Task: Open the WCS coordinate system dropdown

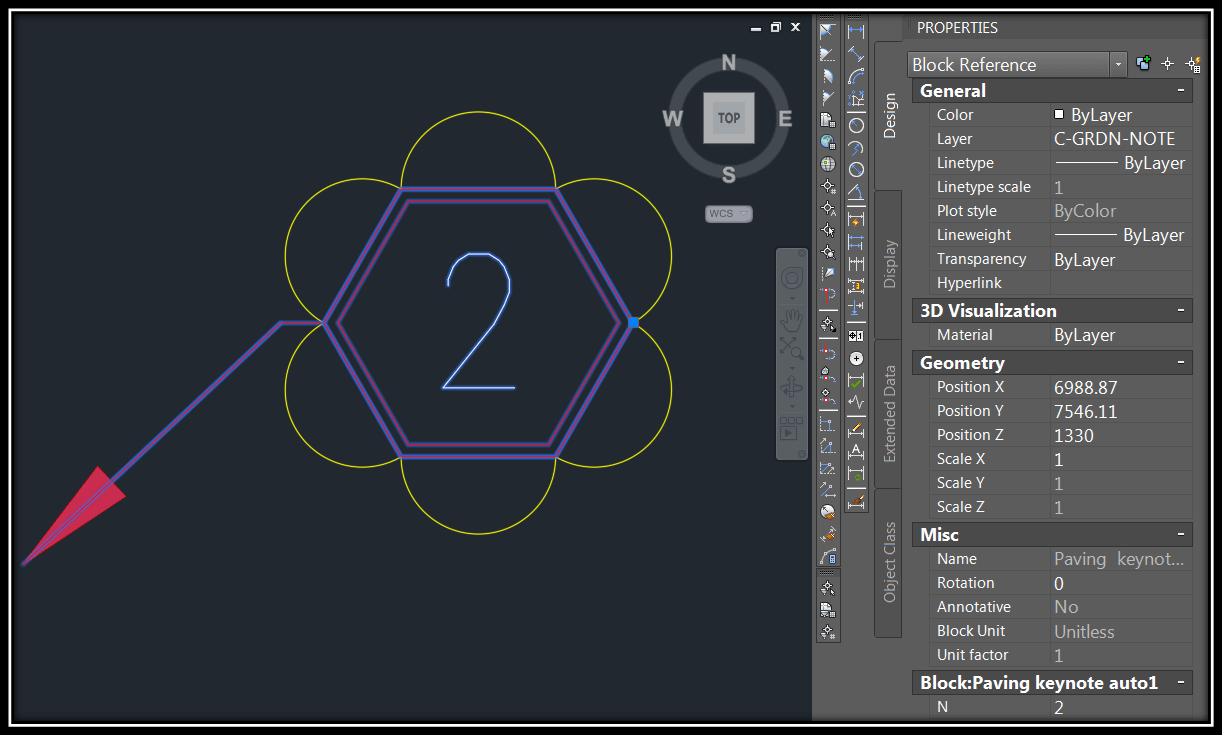Action: (728, 214)
